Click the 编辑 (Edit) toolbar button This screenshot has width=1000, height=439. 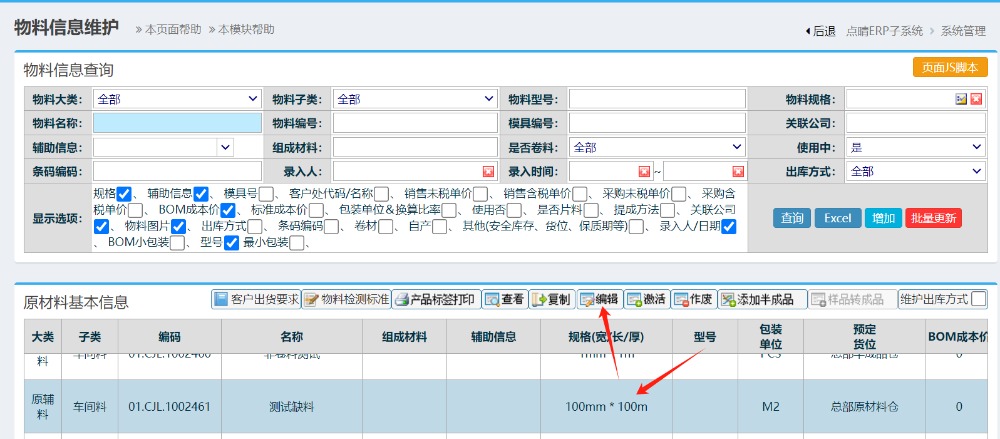point(600,299)
